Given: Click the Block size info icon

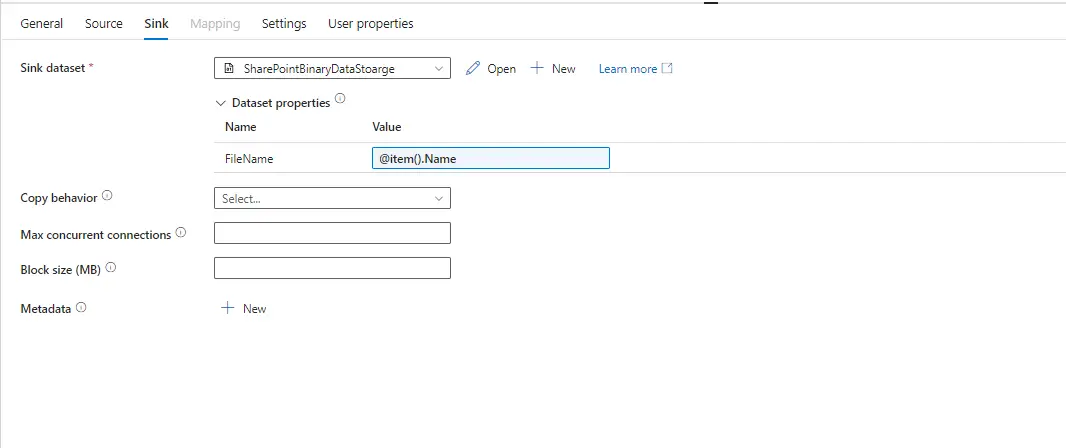Looking at the screenshot, I should [x=111, y=268].
